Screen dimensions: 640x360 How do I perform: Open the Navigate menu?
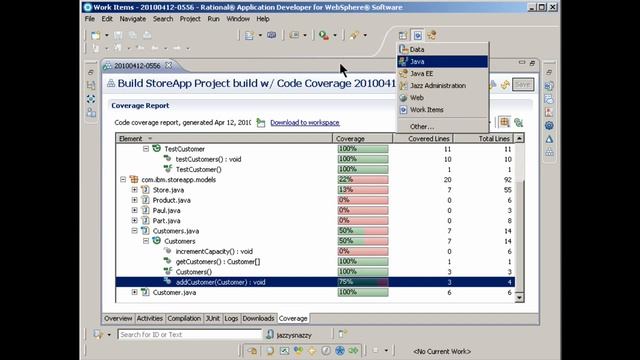[133, 19]
